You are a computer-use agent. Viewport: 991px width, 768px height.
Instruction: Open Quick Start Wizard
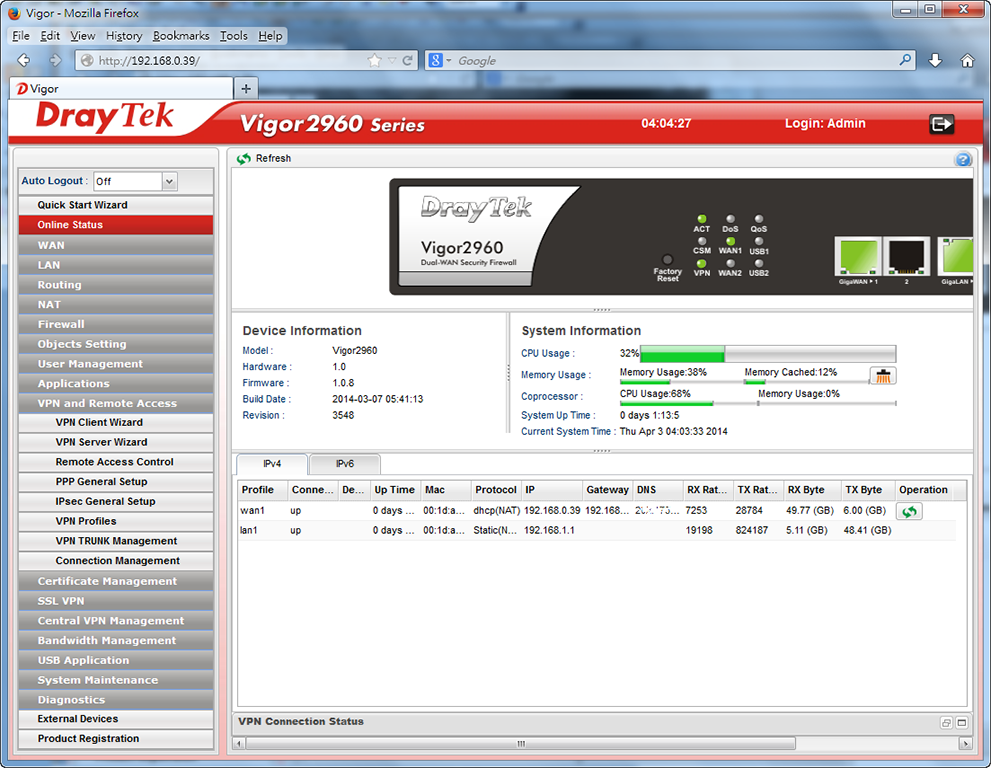tap(116, 205)
